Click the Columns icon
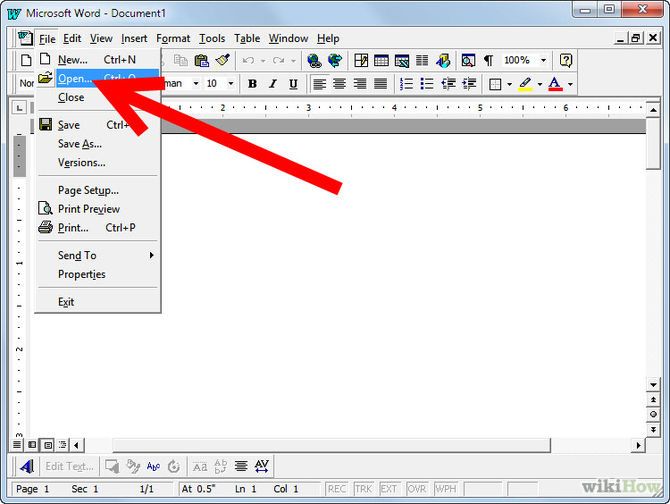 coord(422,60)
